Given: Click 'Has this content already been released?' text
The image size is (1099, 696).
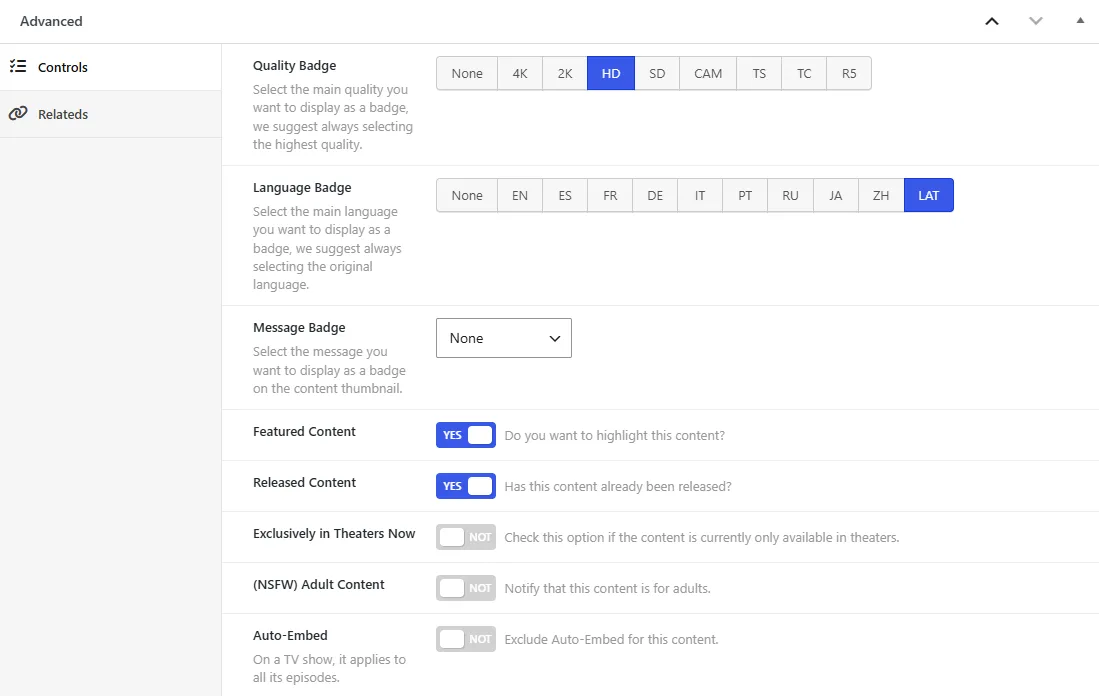Looking at the screenshot, I should 618,486.
